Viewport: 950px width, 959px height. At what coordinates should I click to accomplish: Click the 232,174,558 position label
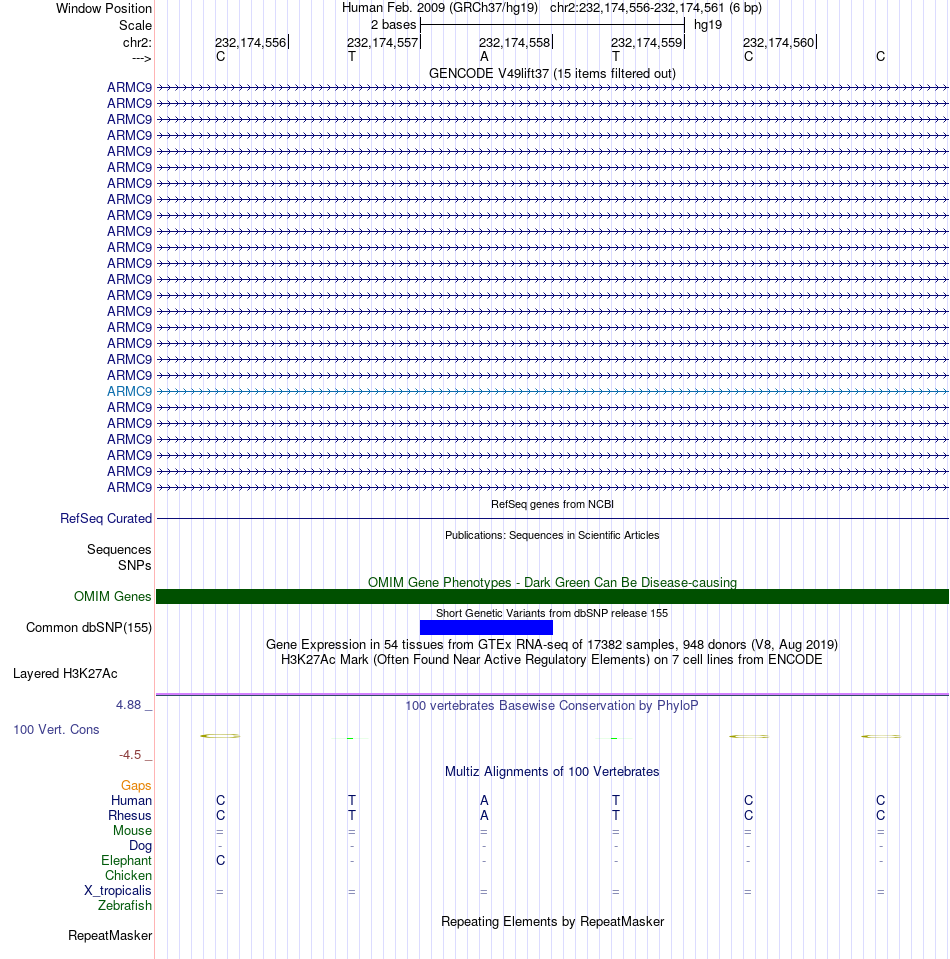[x=514, y=43]
